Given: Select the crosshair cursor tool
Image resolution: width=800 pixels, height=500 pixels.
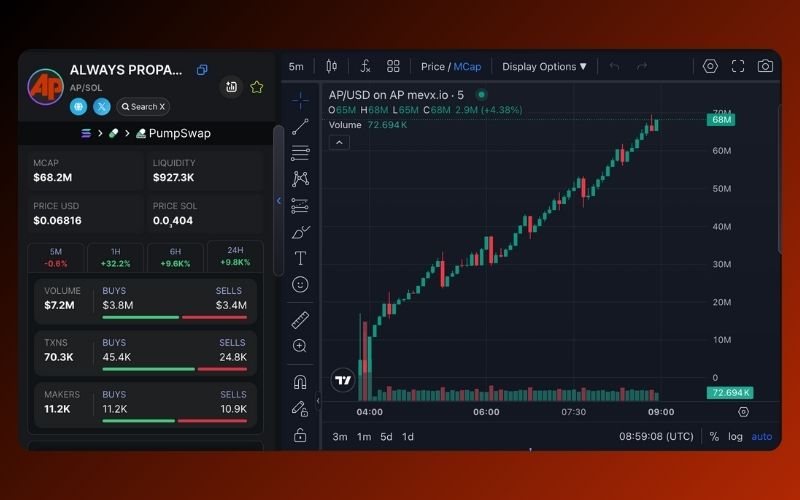Looking at the screenshot, I should pyautogui.click(x=301, y=100).
